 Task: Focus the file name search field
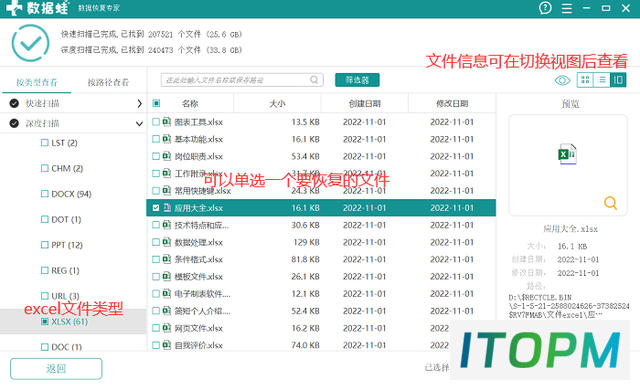click(242, 80)
